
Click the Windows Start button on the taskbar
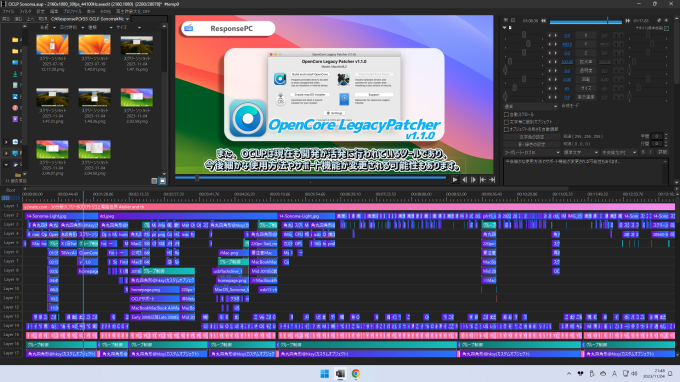(x=324, y=374)
